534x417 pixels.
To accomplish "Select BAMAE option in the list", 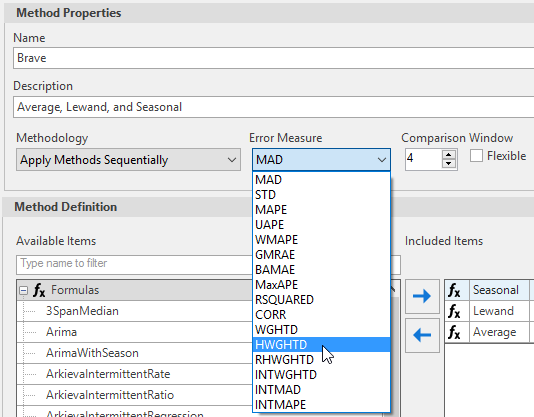I will click(x=321, y=269).
